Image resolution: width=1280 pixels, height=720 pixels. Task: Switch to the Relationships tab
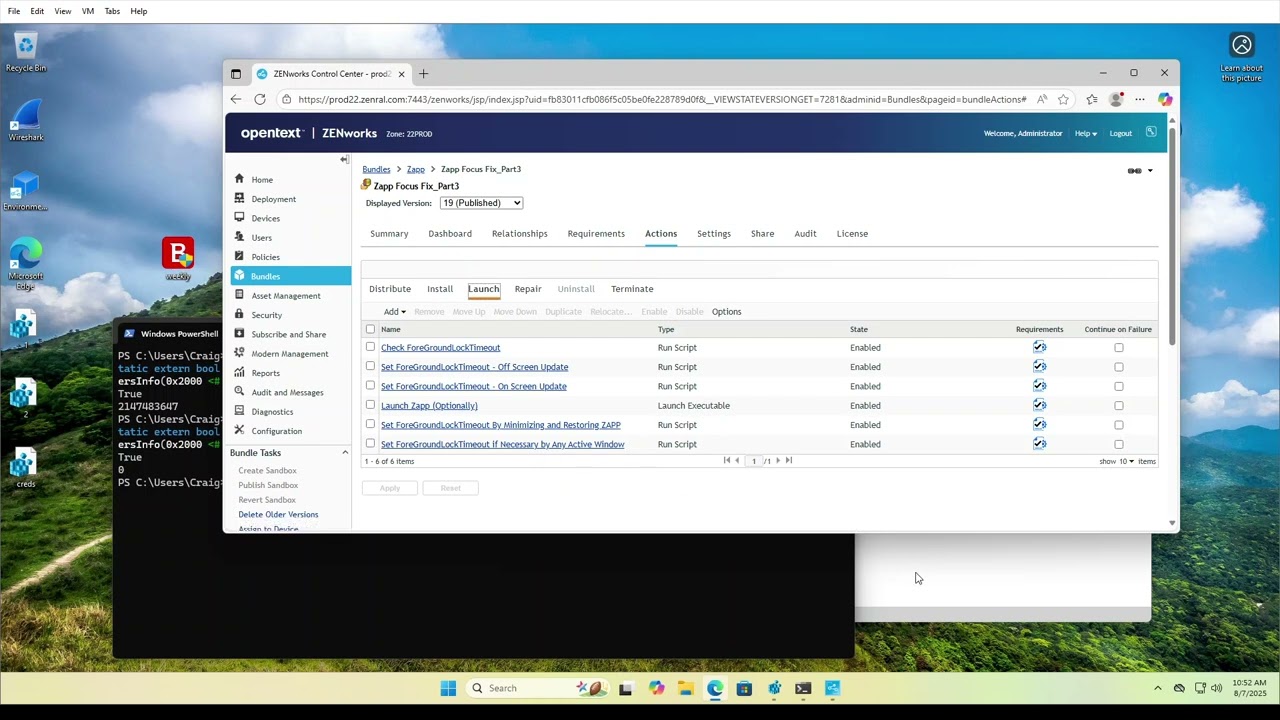point(519,234)
